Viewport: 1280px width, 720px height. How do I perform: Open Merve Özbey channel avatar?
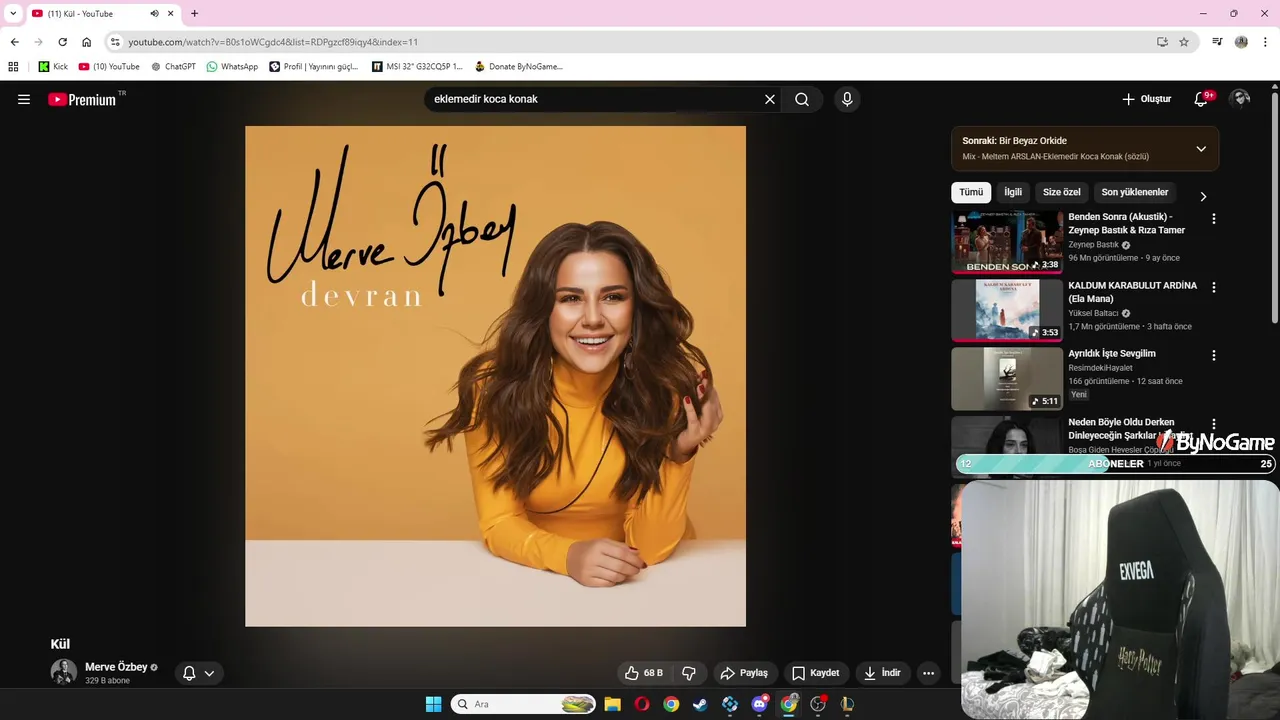pos(64,672)
